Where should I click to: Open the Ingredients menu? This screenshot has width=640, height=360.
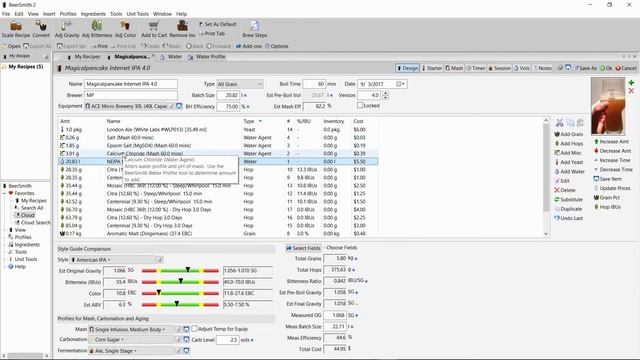tap(93, 14)
